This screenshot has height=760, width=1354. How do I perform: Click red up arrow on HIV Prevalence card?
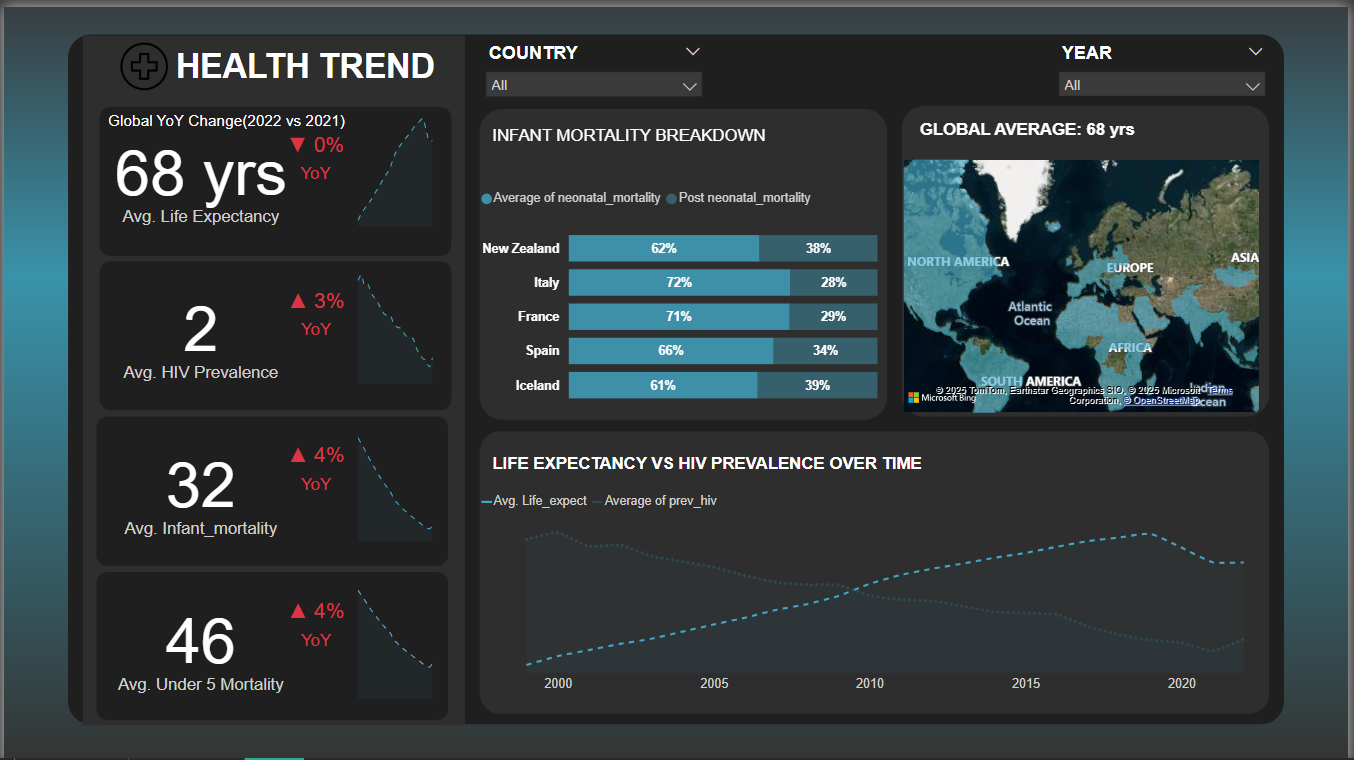coord(297,301)
